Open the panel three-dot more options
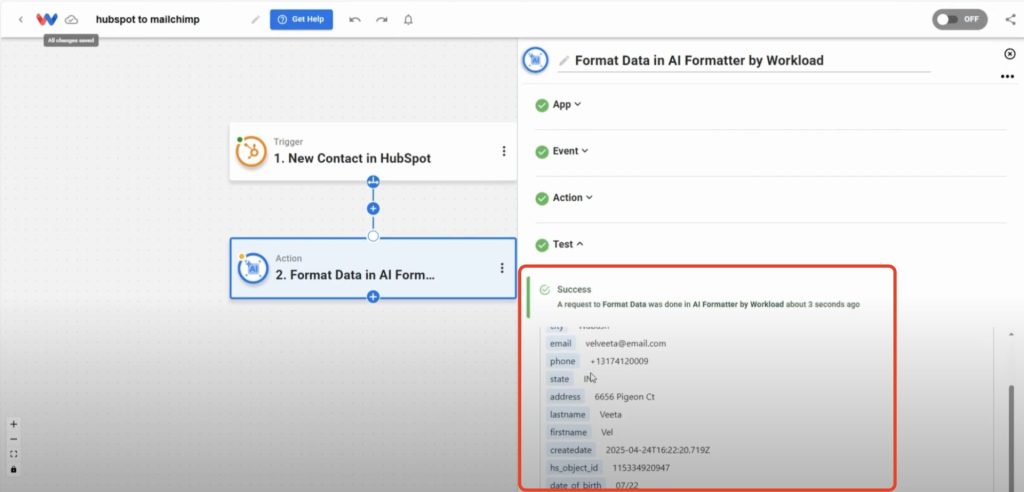Image resolution: width=1024 pixels, height=492 pixels. [x=1007, y=77]
